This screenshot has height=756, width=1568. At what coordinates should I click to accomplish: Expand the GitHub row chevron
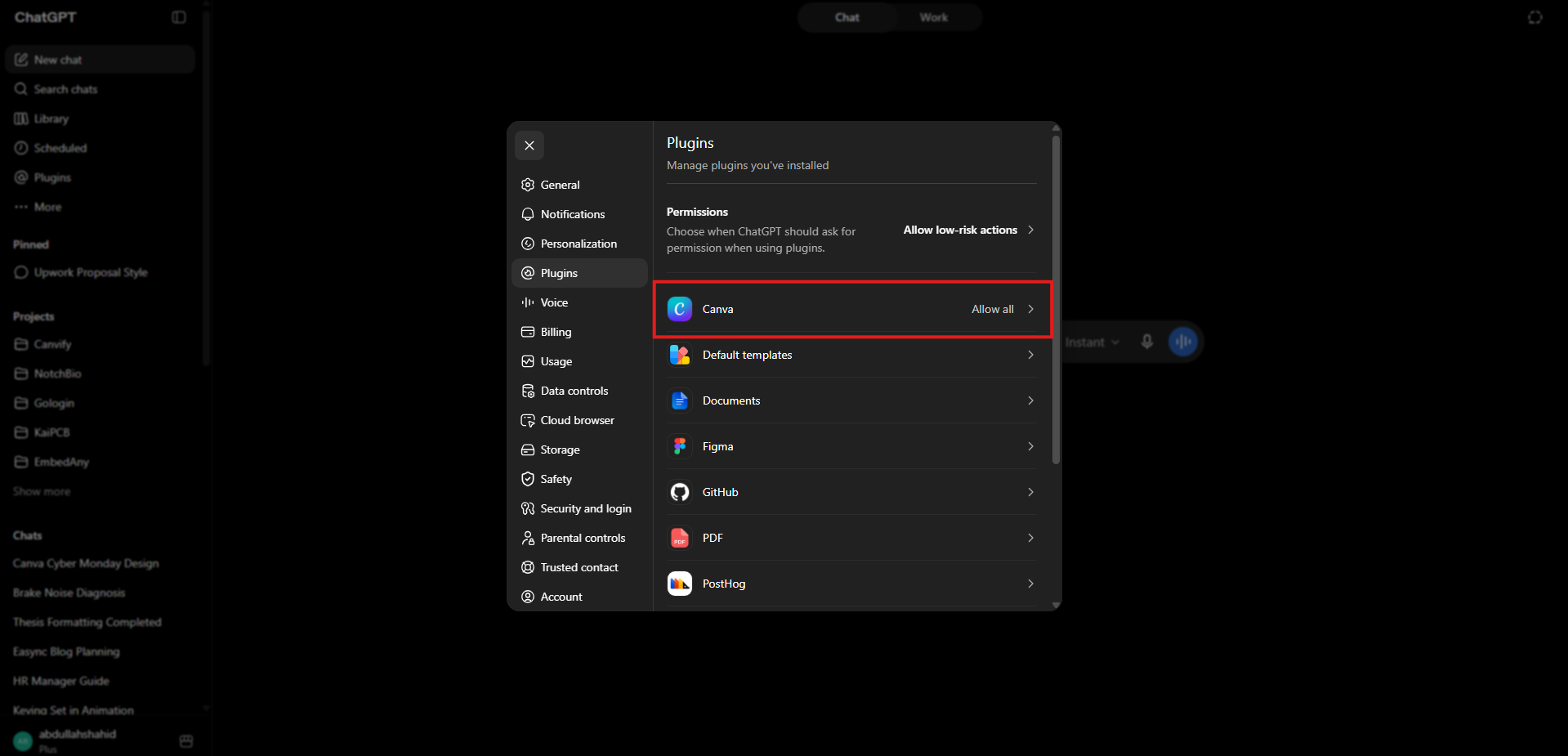(x=1030, y=492)
